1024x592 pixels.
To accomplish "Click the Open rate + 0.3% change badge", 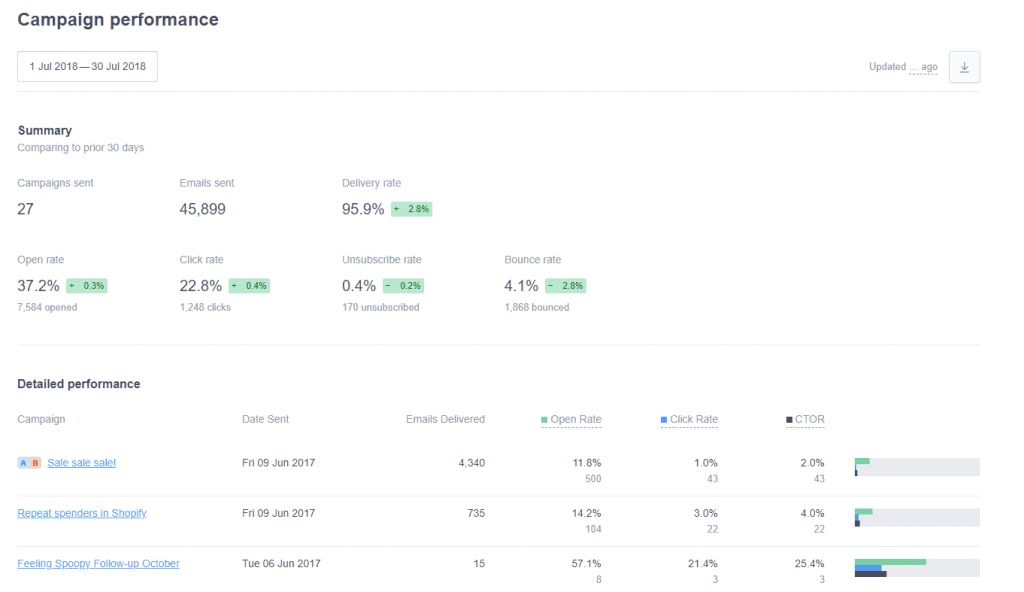I will (87, 286).
